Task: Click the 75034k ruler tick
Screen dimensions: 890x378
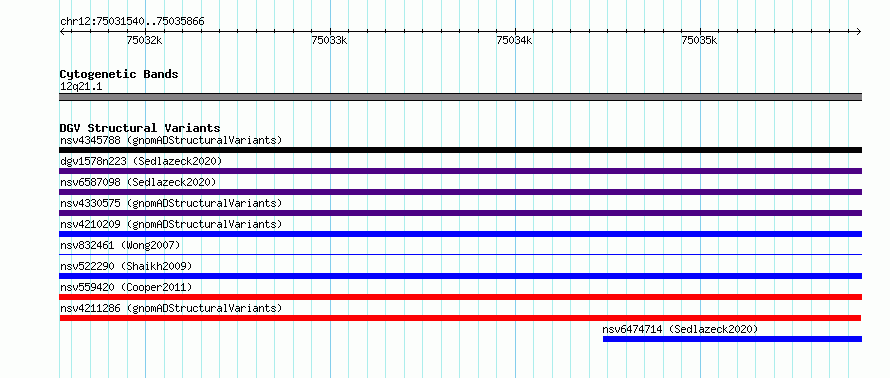Action: pos(515,40)
